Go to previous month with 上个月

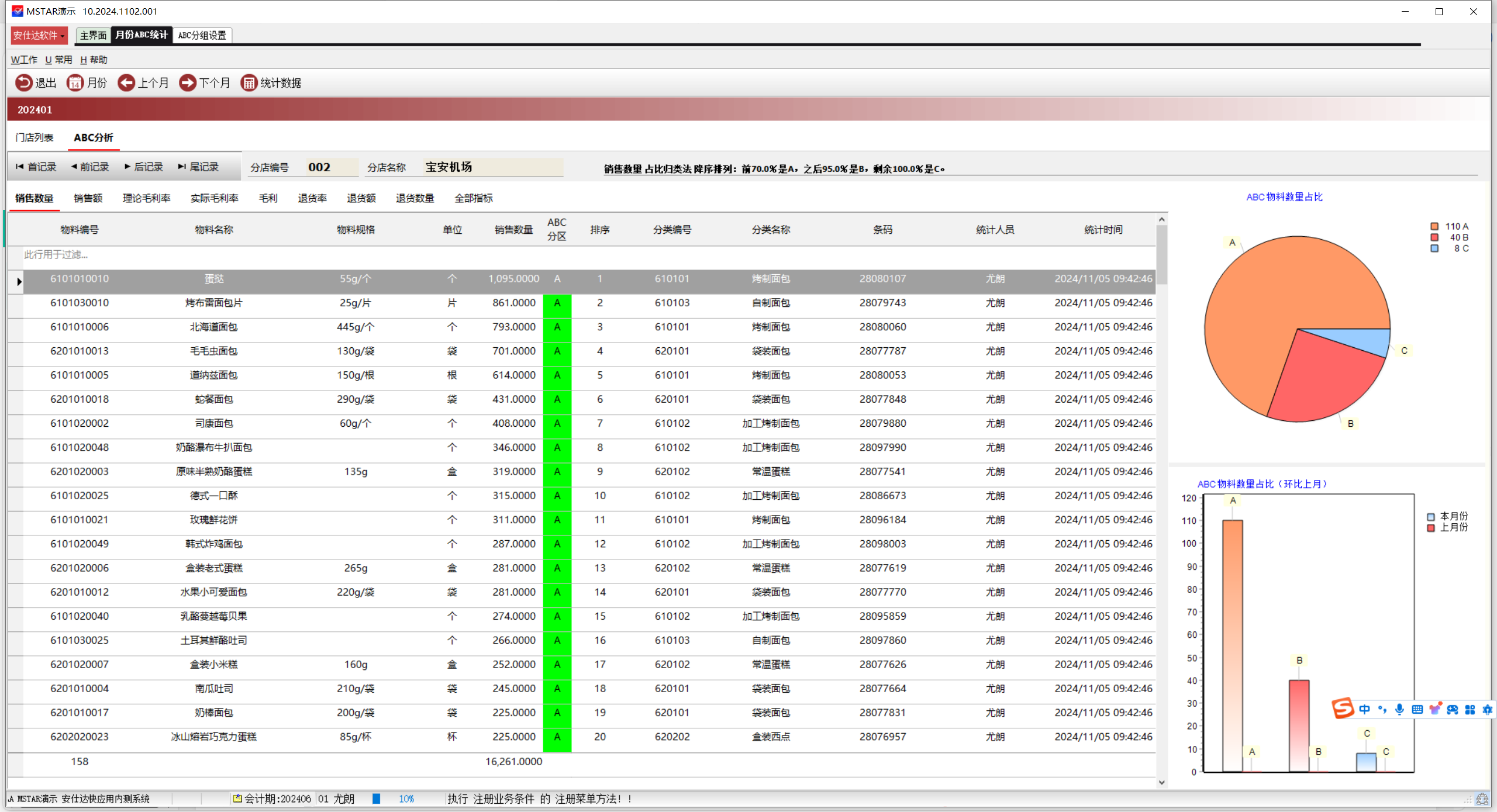point(126,83)
